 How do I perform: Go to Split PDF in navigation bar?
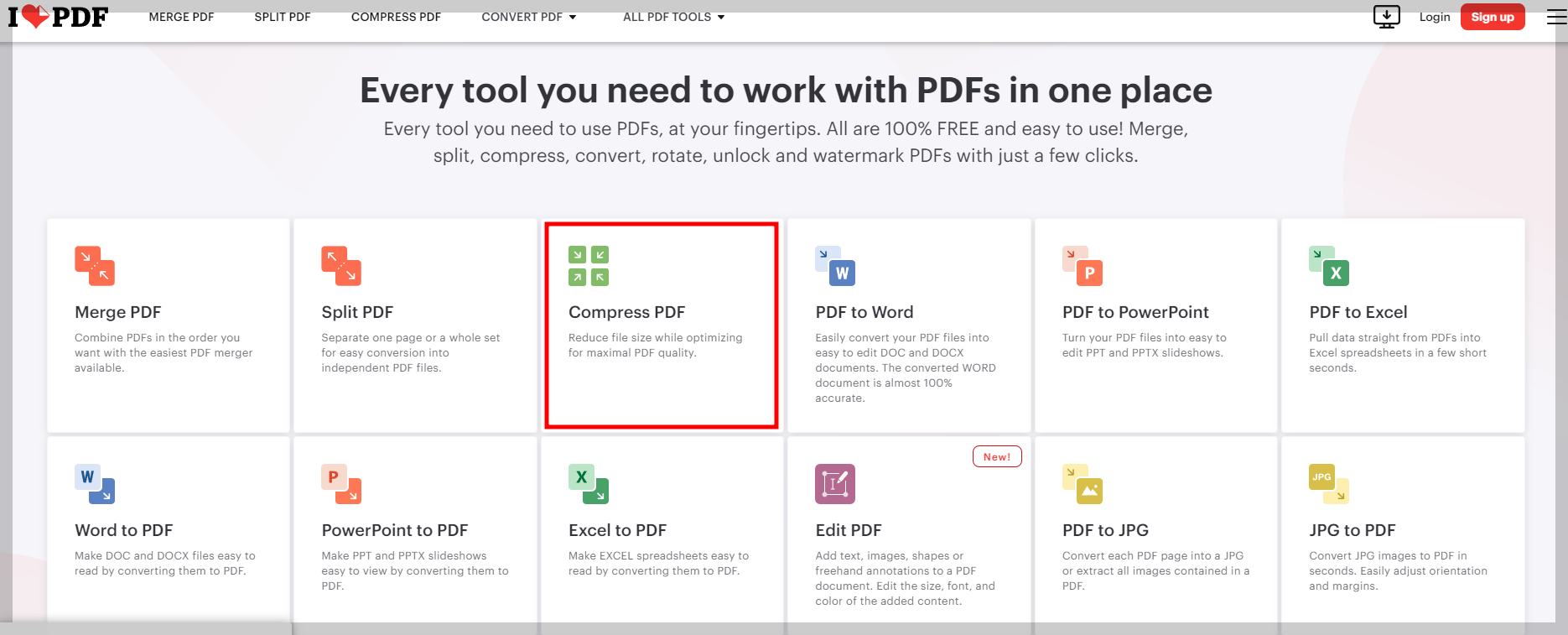pos(283,17)
